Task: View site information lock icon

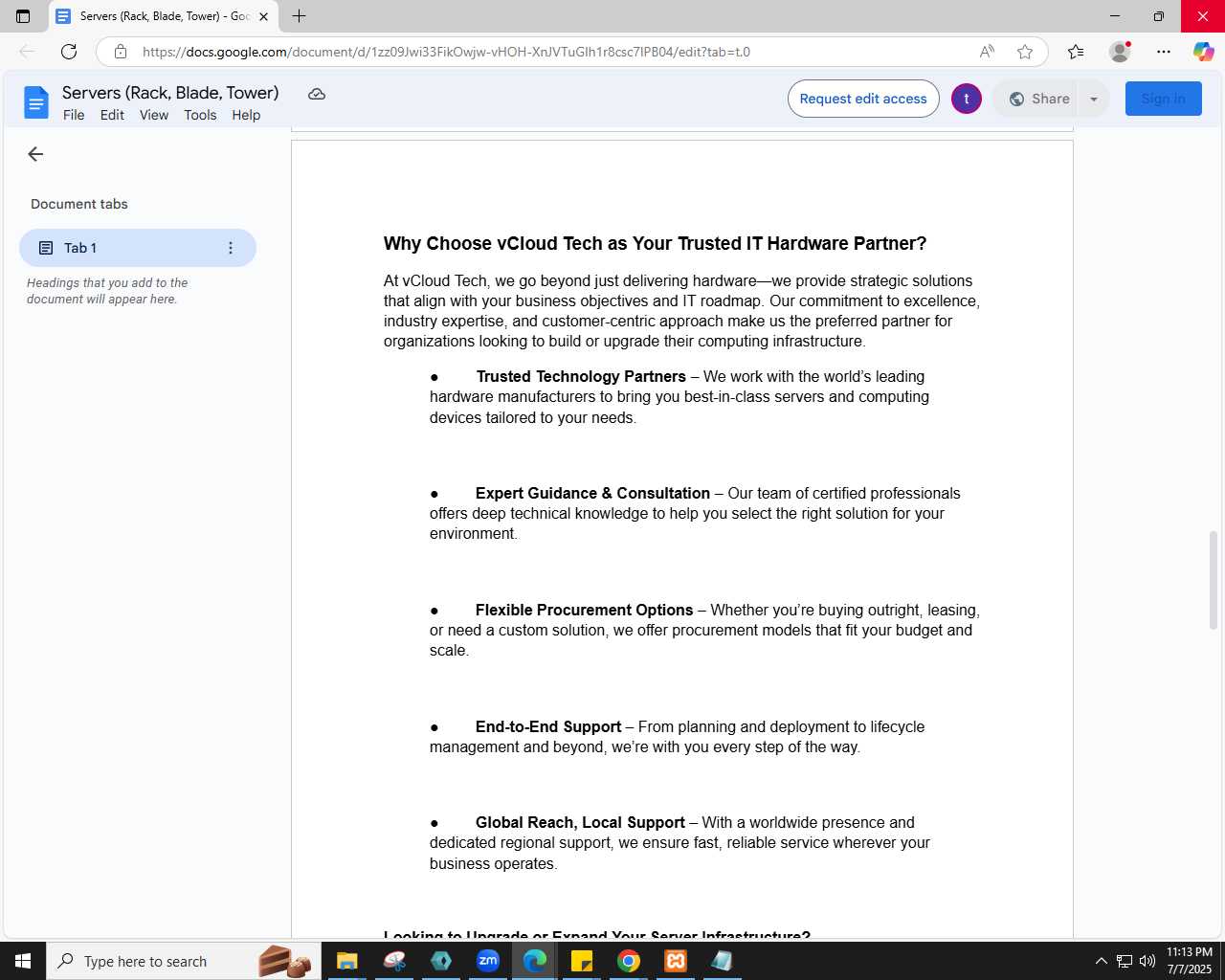Action: tap(121, 52)
